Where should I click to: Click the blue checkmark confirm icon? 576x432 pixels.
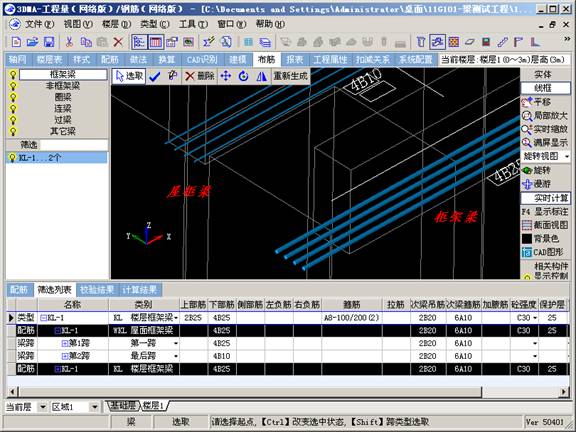(155, 76)
